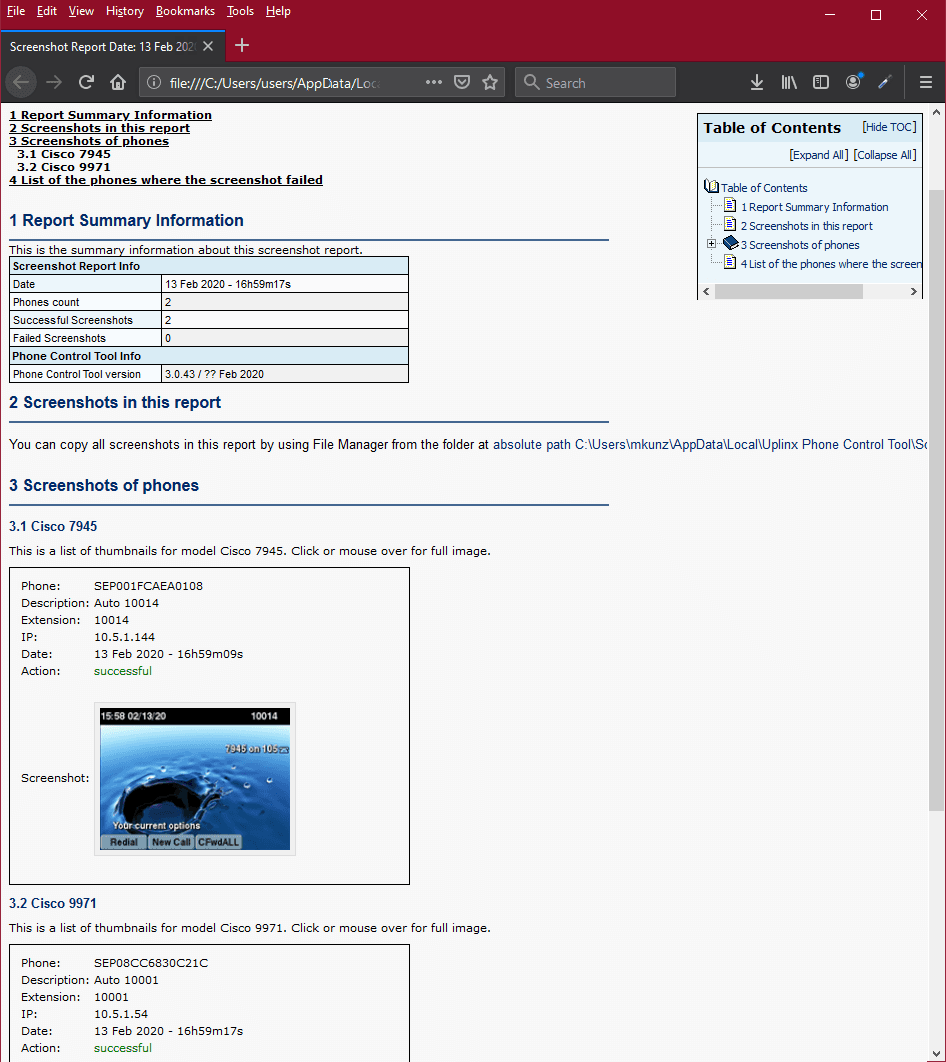Open the View menu
Image resolution: width=946 pixels, height=1062 pixels.
click(81, 12)
